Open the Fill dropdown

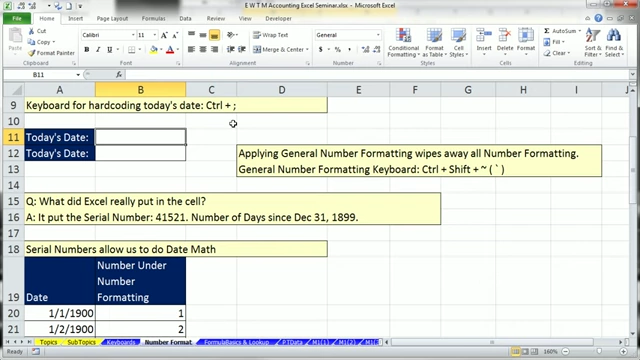(x=554, y=42)
